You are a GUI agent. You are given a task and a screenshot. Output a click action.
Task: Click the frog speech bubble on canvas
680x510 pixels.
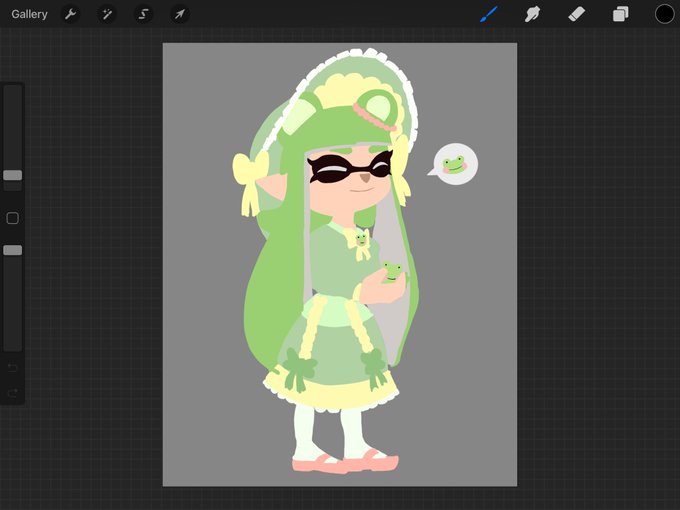pos(454,164)
